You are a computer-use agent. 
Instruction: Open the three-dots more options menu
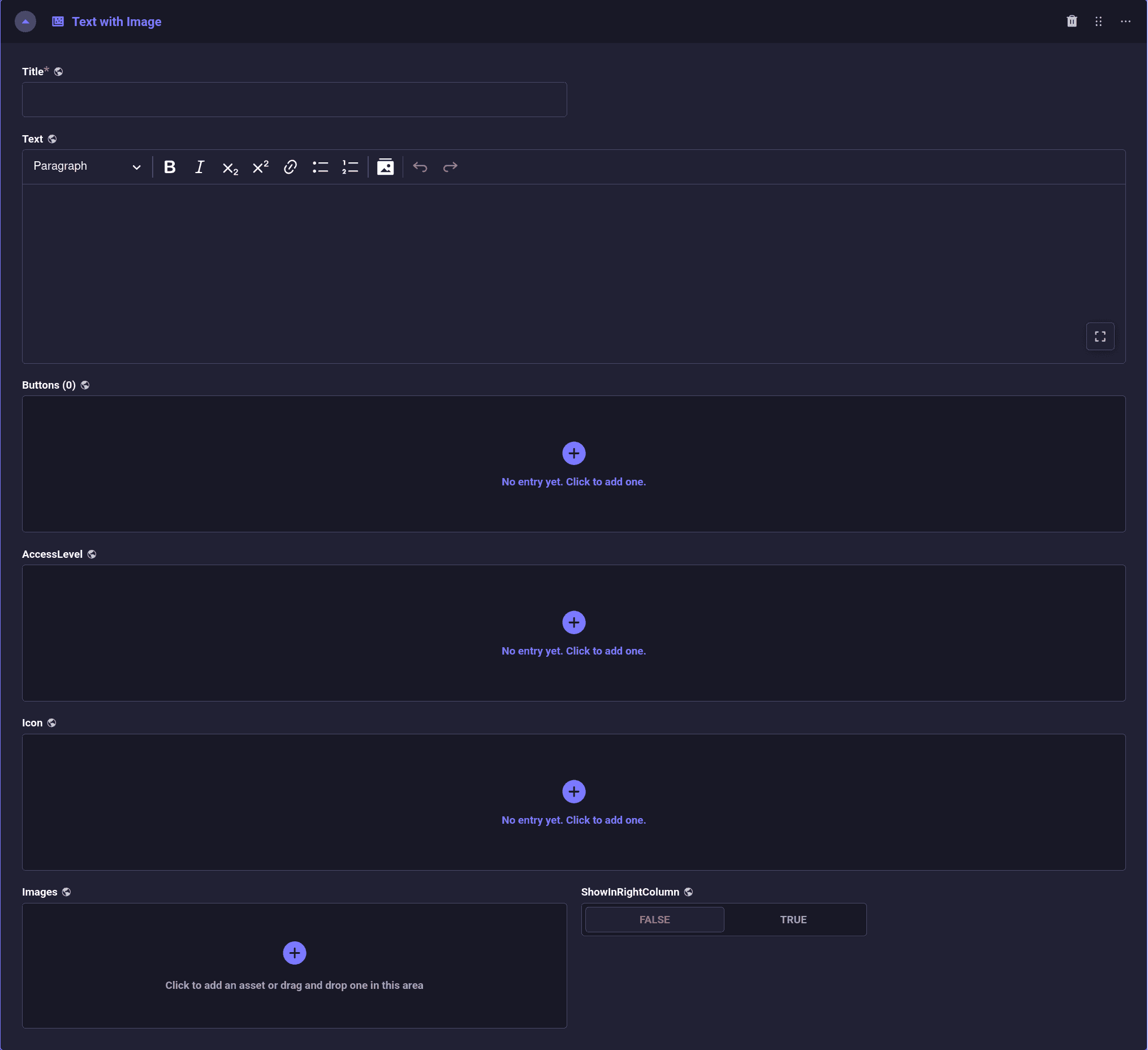1125,21
